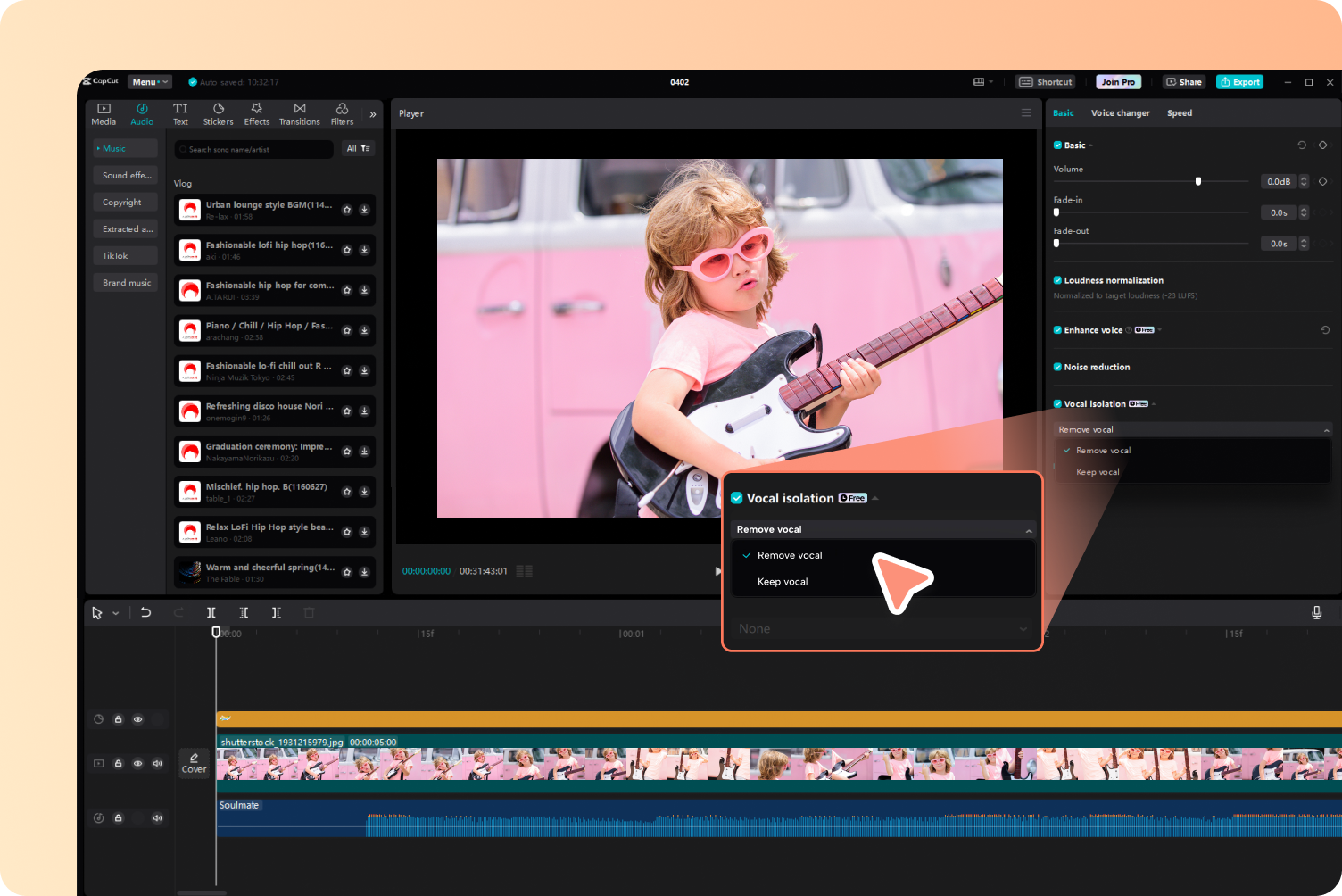Adjust the Fade-in value stepper arrows

[1304, 212]
